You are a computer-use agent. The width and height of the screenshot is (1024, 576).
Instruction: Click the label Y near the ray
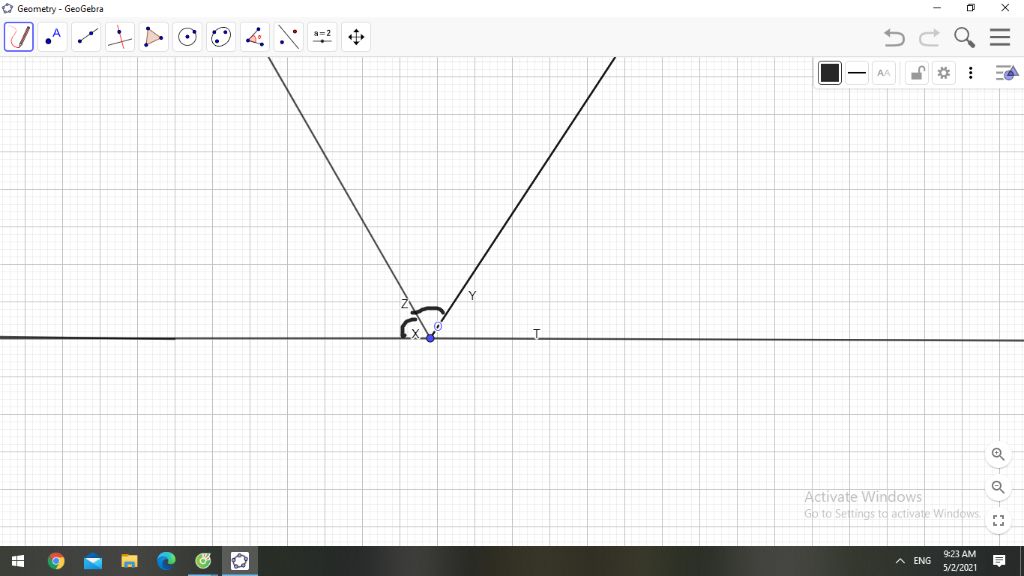[472, 296]
